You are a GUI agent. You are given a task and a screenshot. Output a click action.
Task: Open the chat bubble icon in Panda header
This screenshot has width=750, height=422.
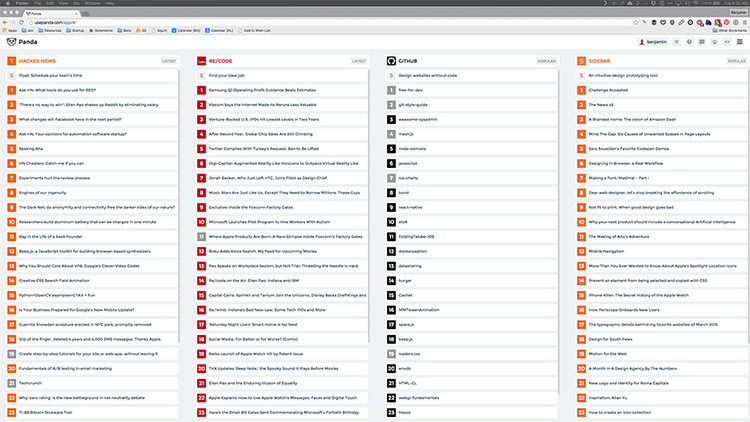tap(702, 42)
